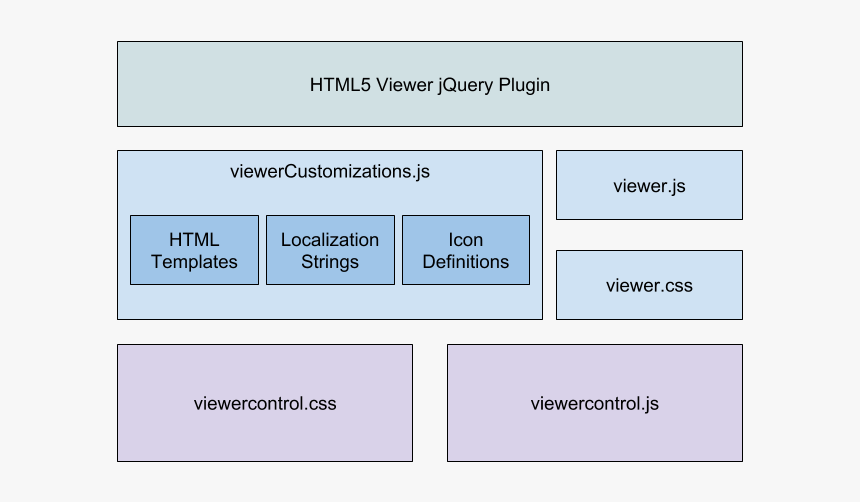860x502 pixels.
Task: Select the viewerCustomizations.js label
Action: [330, 172]
